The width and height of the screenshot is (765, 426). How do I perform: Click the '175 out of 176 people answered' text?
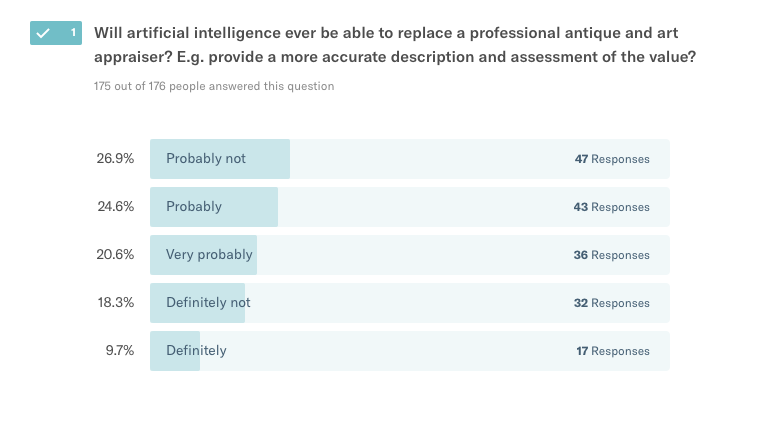pos(214,86)
